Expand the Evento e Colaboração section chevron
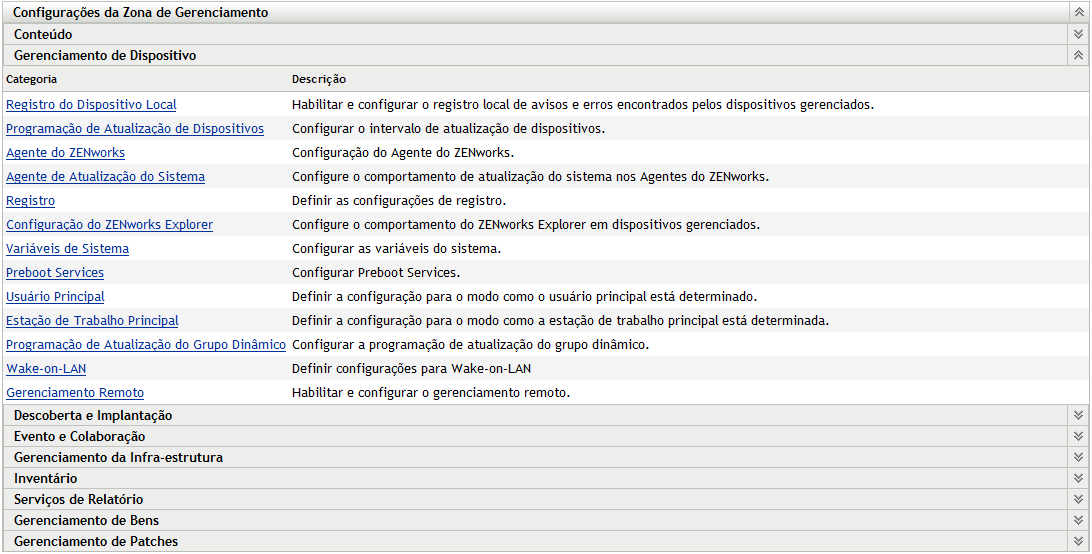 [x=1078, y=436]
